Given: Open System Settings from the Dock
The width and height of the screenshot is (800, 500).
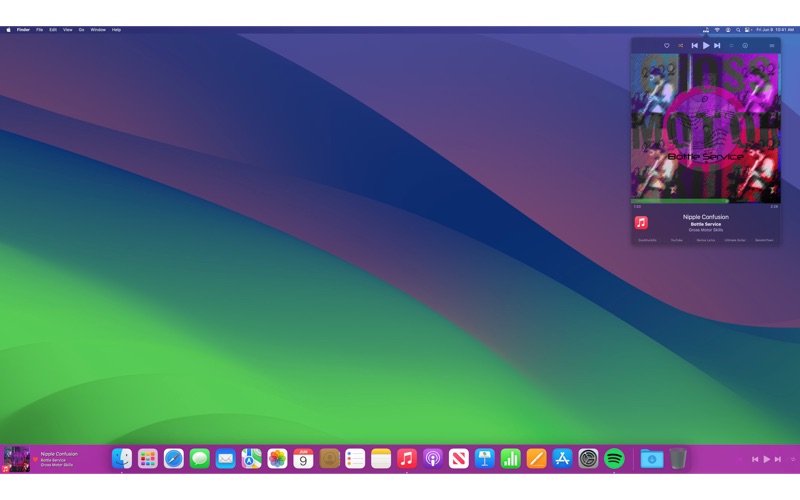Looking at the screenshot, I should click(x=588, y=458).
